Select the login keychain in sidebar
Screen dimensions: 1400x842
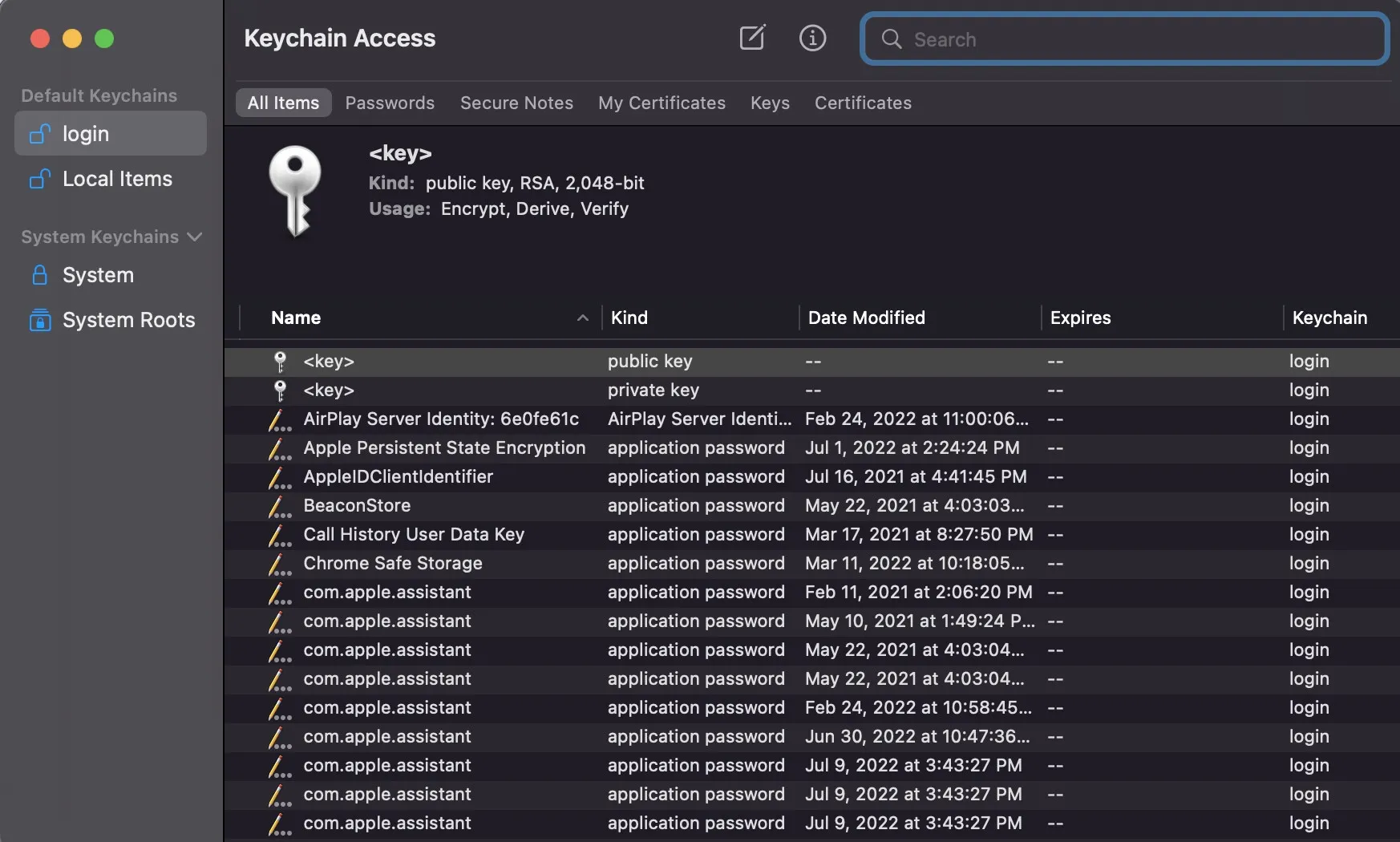[x=111, y=134]
